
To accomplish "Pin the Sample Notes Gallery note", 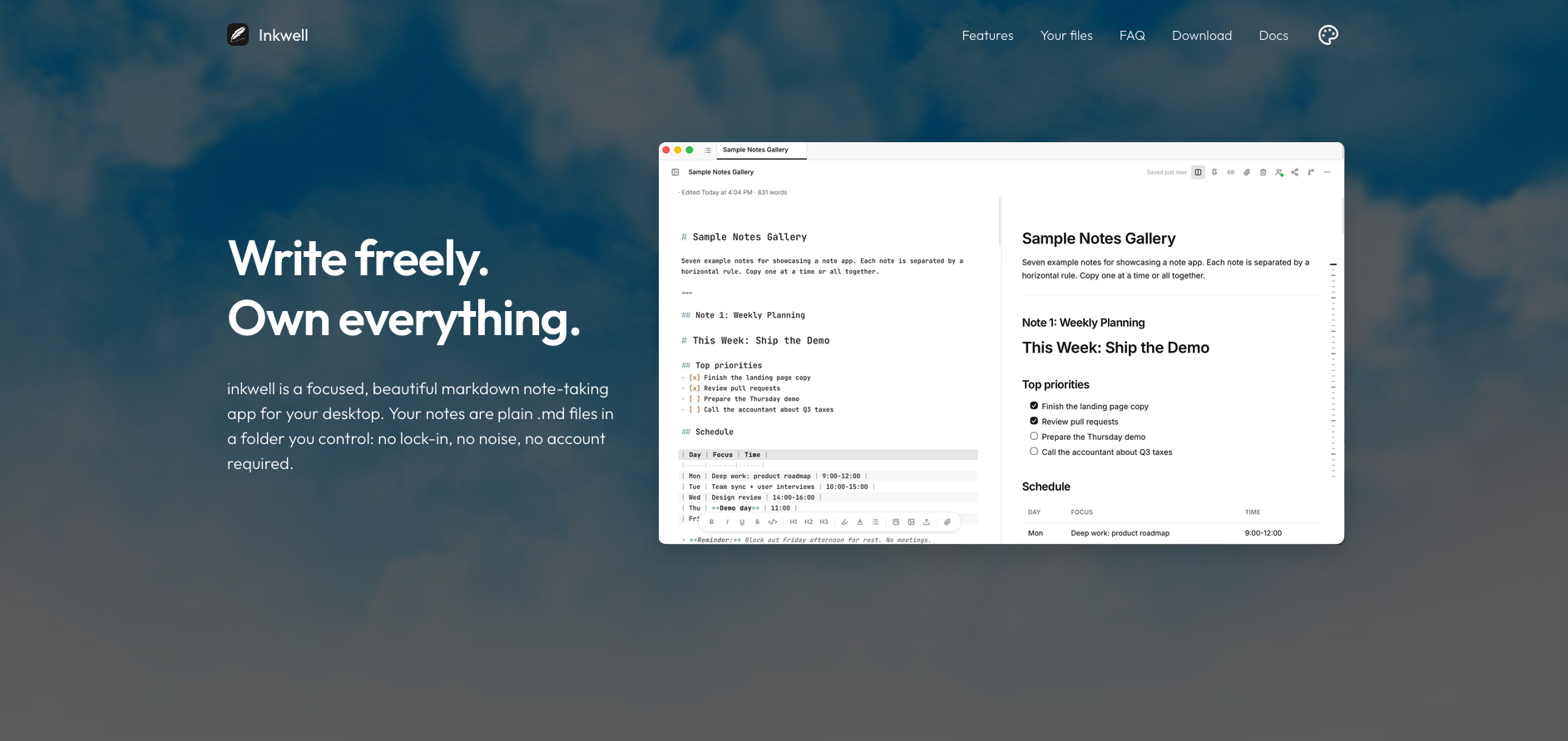I will coord(1214,172).
